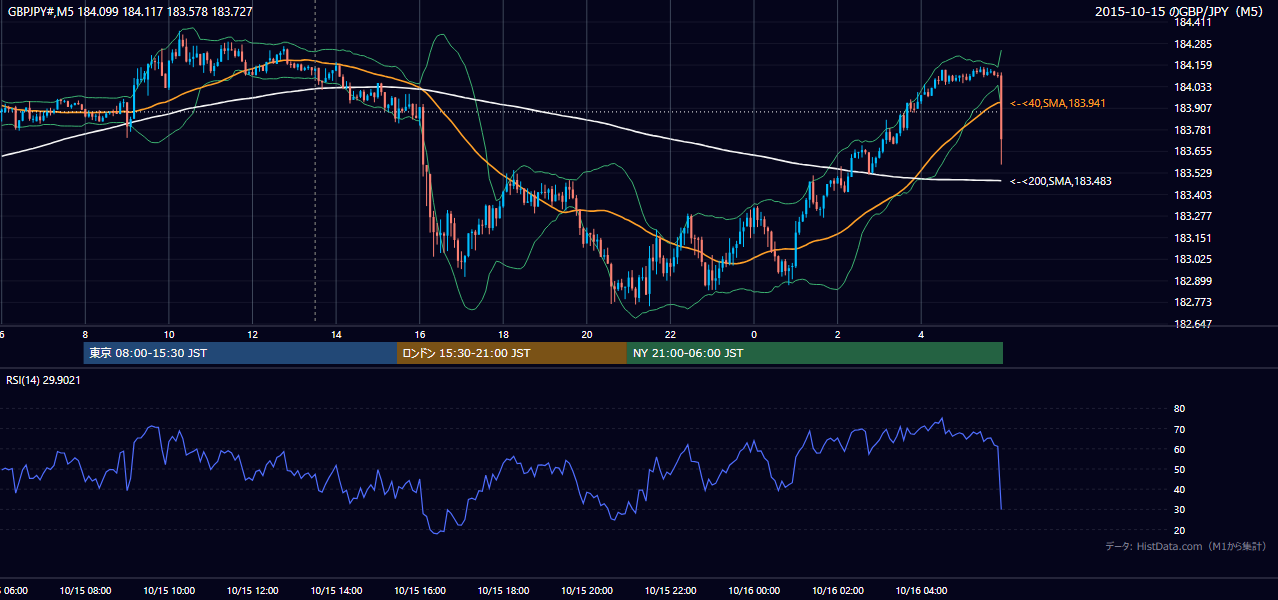Click price axis label 184.411
This screenshot has width=1278, height=600.
coord(1193,22)
